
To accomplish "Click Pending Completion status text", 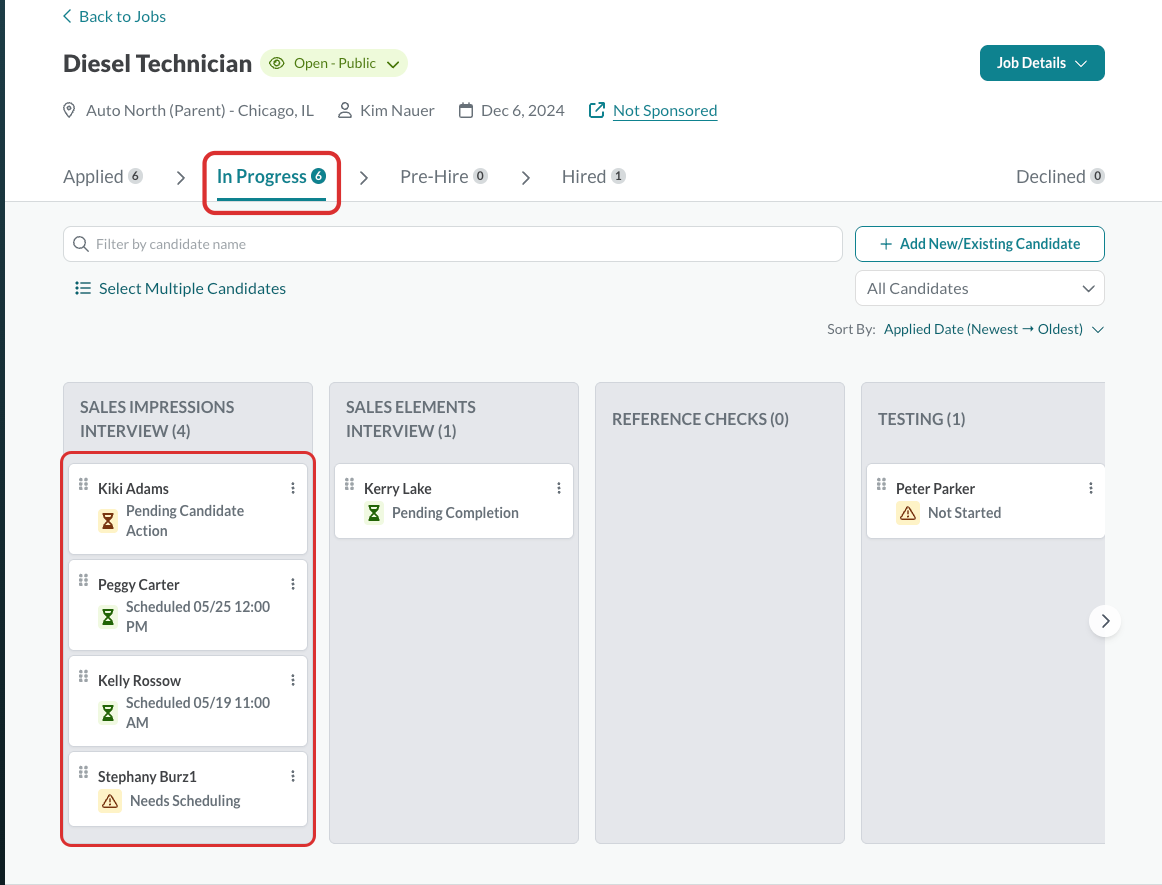I will pos(455,513).
